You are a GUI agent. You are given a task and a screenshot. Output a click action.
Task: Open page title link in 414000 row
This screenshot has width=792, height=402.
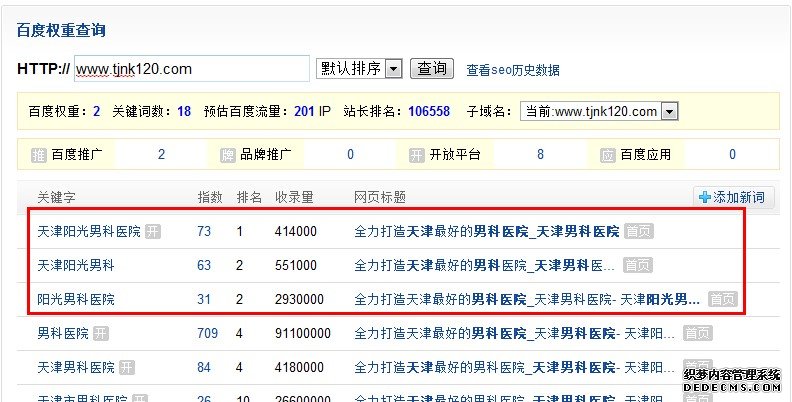(486, 232)
